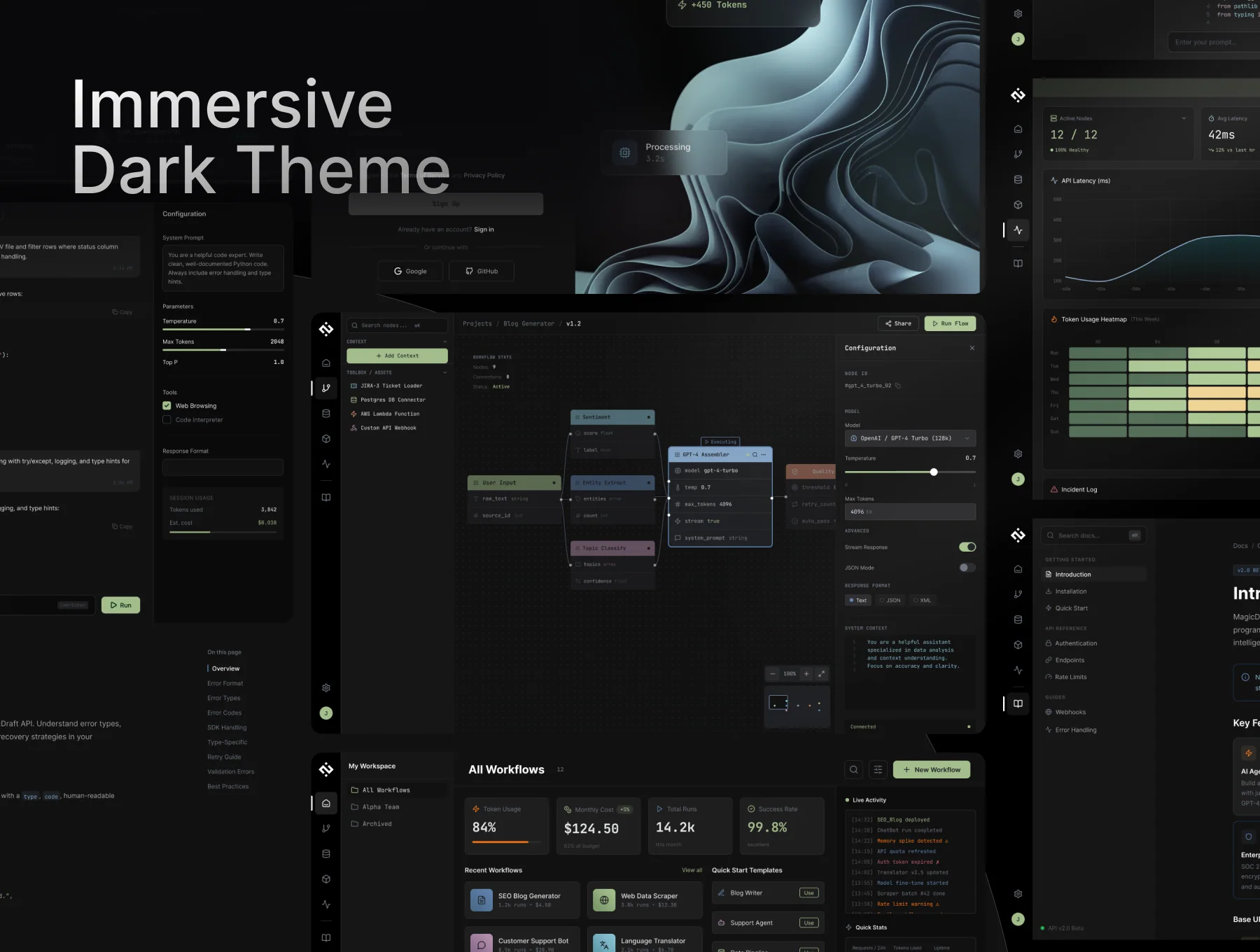Open book docs icon in flow editor sidebar
The width and height of the screenshot is (1260, 952).
pos(325,498)
